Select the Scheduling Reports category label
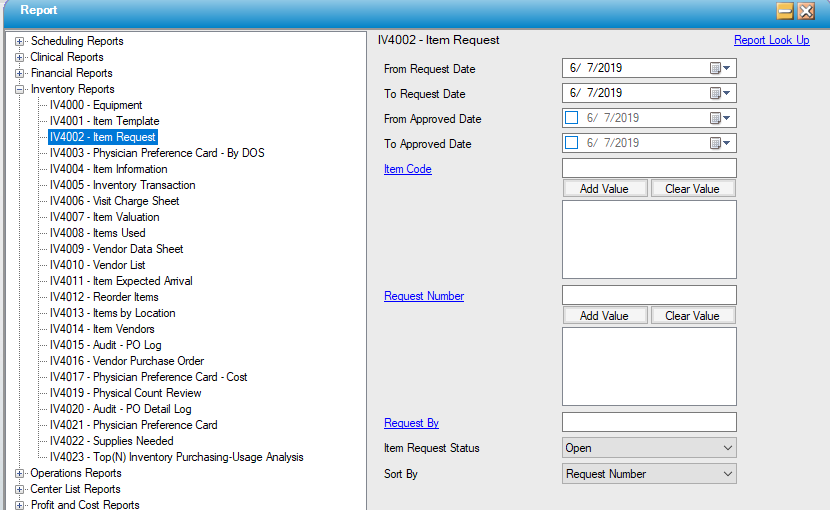 (77, 41)
